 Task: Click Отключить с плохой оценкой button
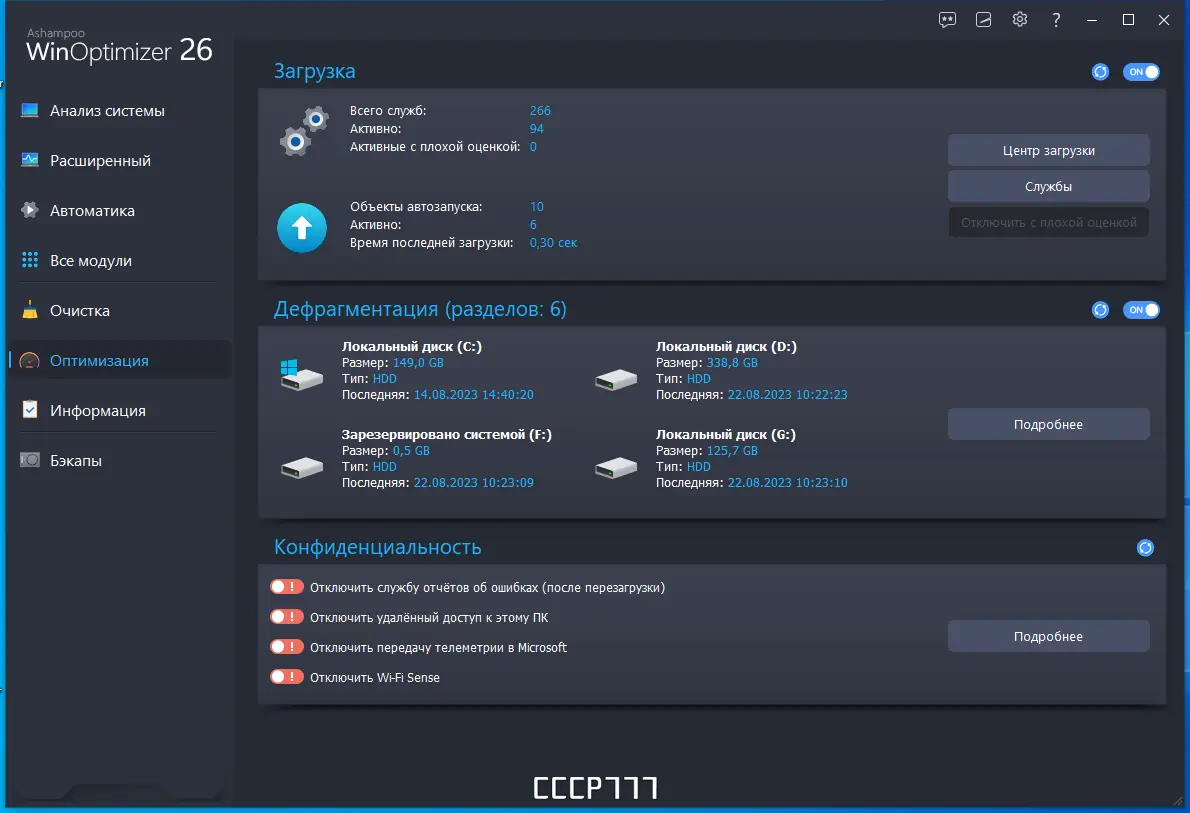1048,222
